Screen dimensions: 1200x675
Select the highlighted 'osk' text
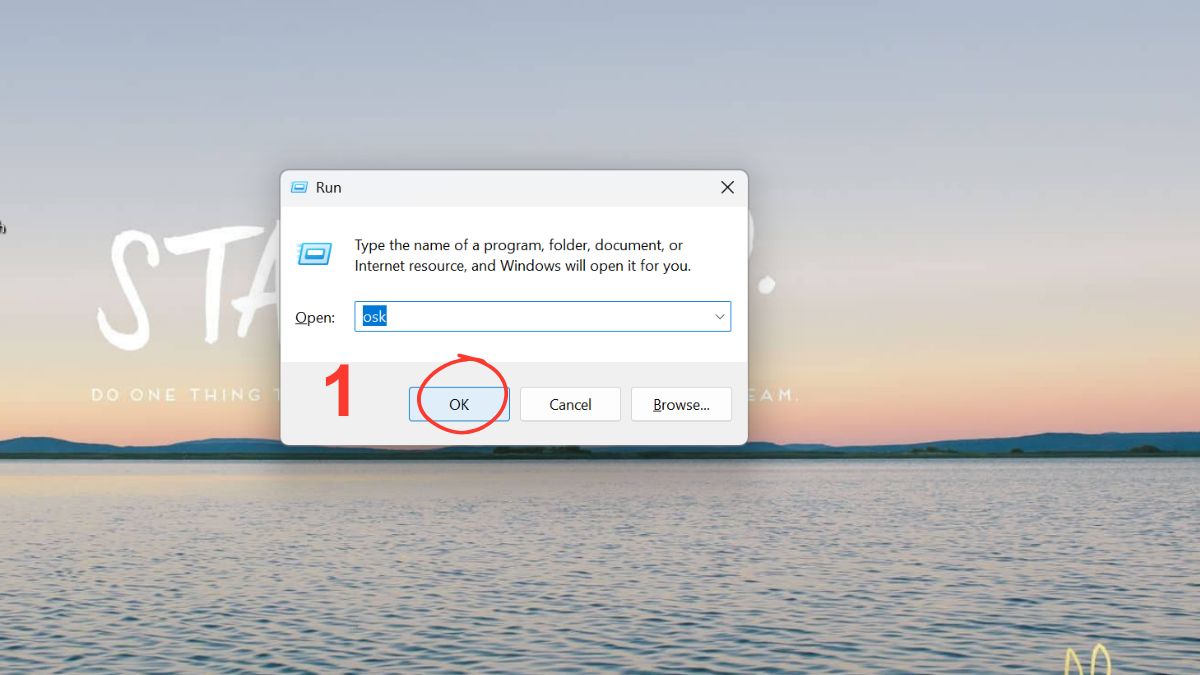(x=374, y=316)
